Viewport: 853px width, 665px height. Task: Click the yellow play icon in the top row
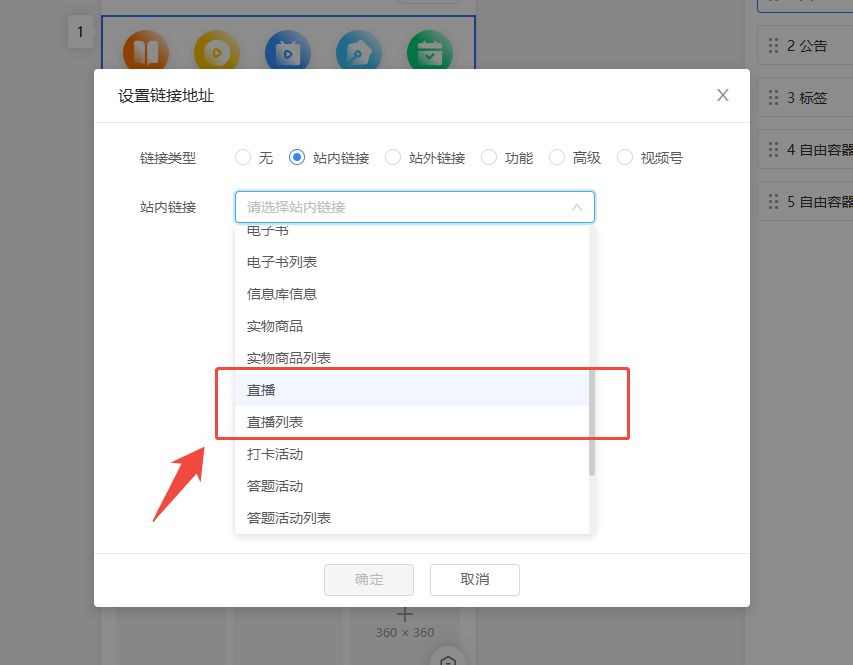pyautogui.click(x=216, y=51)
